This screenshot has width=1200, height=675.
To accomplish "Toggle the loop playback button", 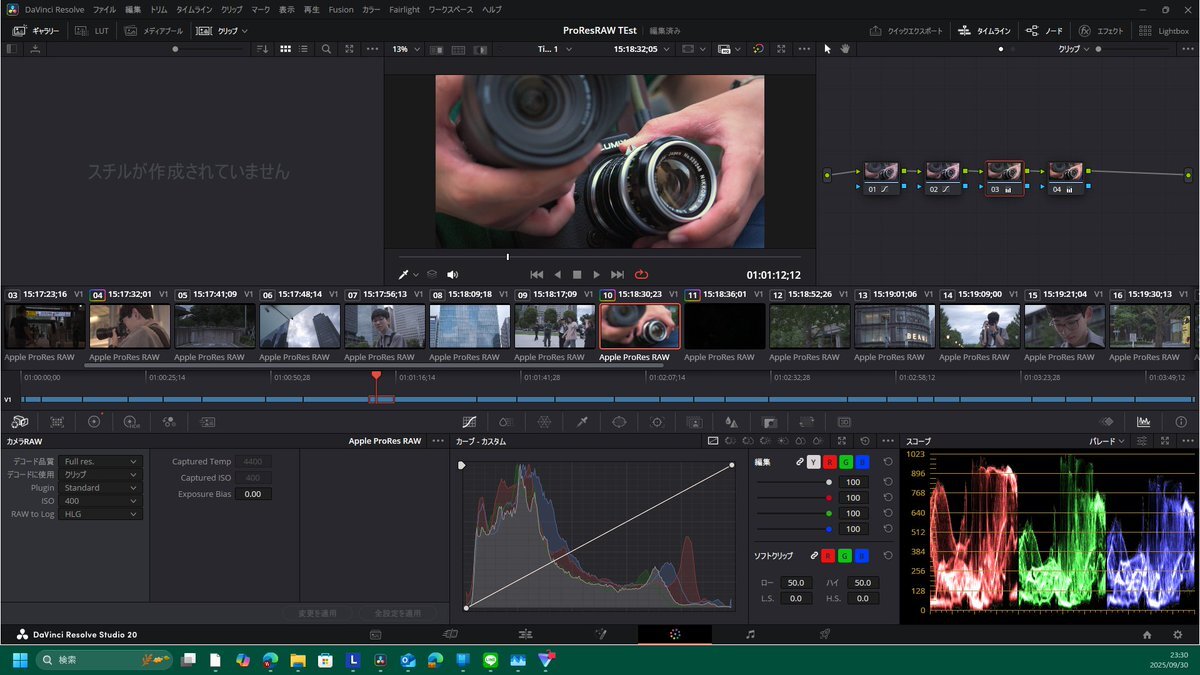I will click(641, 274).
